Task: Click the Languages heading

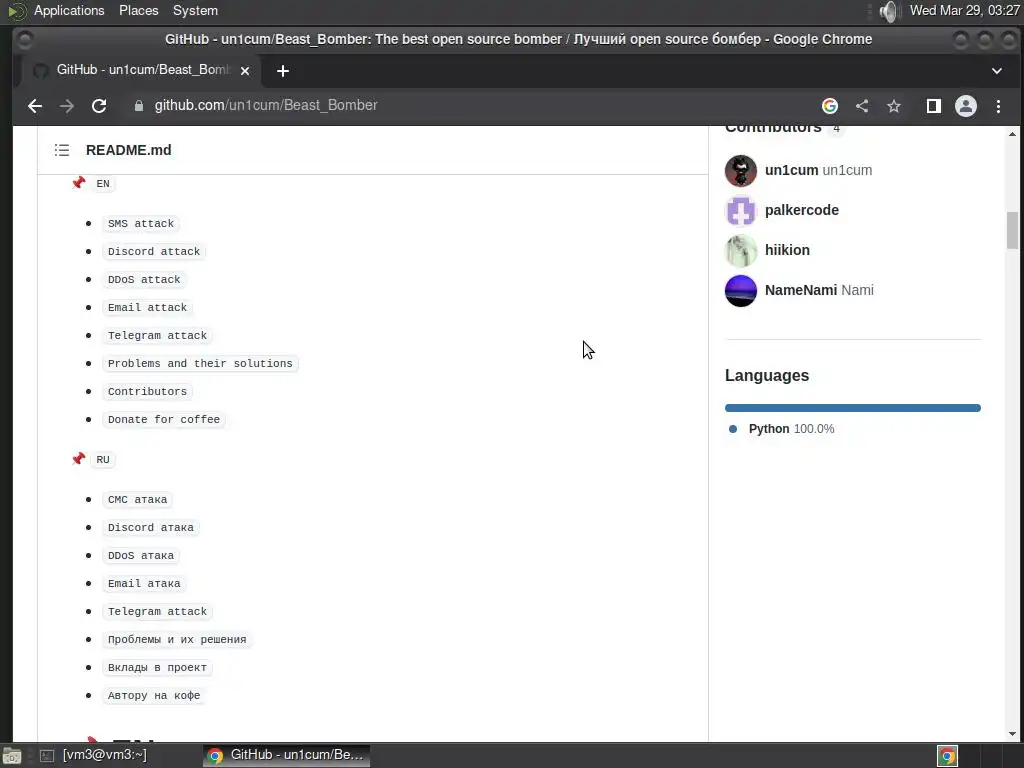Action: coord(767,376)
